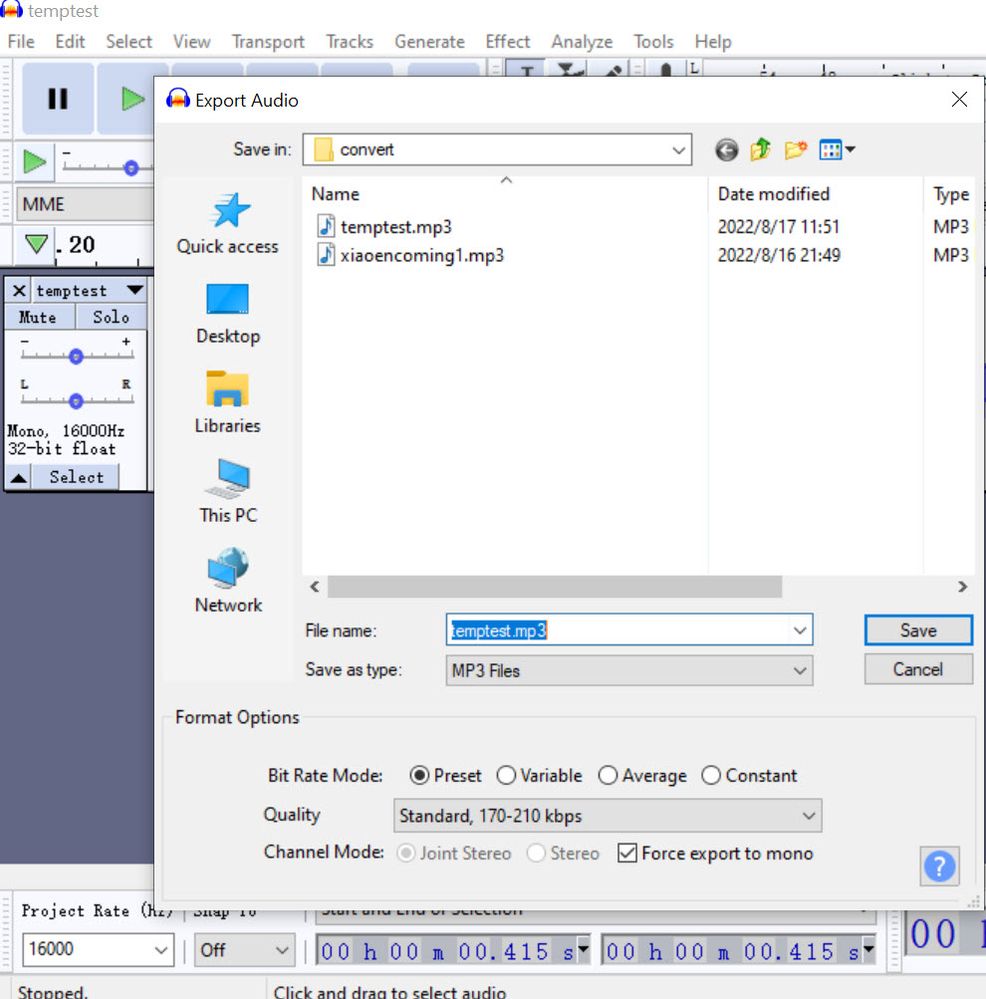This screenshot has width=986, height=999.
Task: Sort files by Name column header
Action: point(506,194)
